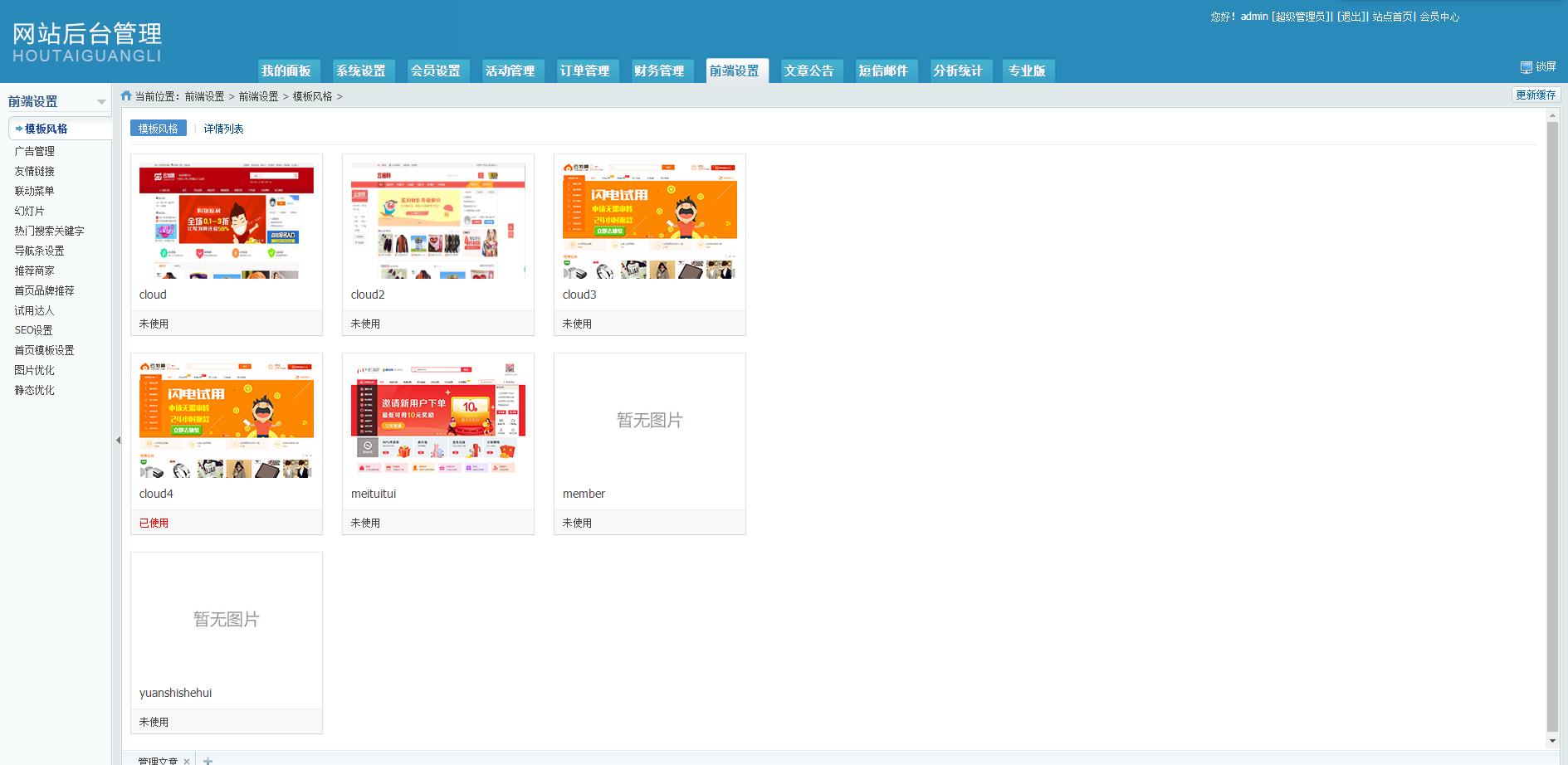Select the meituitui template thumbnail

pos(438,419)
